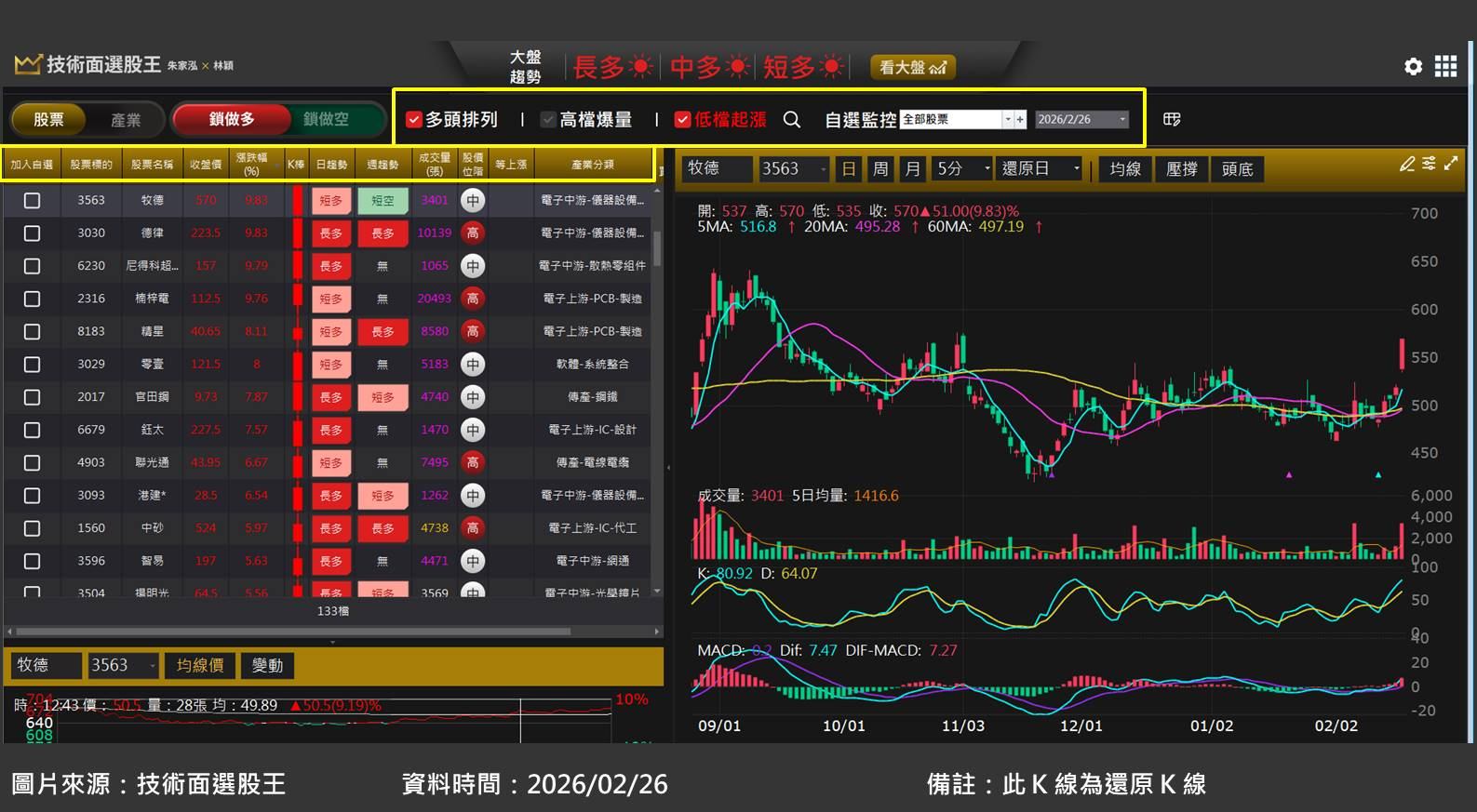Select the chart drawing pencil icon

(x=1407, y=165)
